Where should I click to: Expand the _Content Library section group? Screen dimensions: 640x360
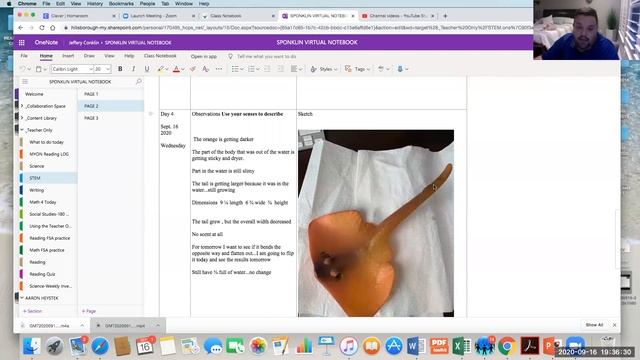tap(22, 118)
